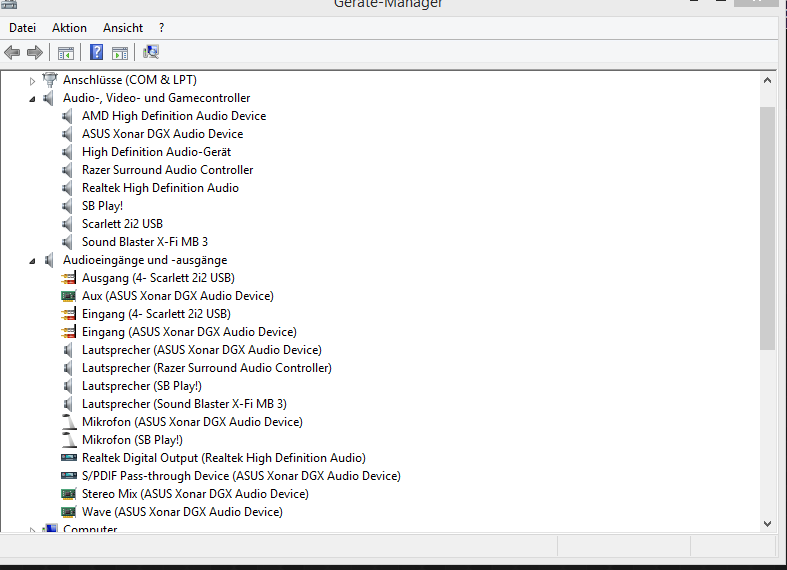Select the Scarlett 2i2 USB text
The width and height of the screenshot is (787, 570).
[x=122, y=224]
